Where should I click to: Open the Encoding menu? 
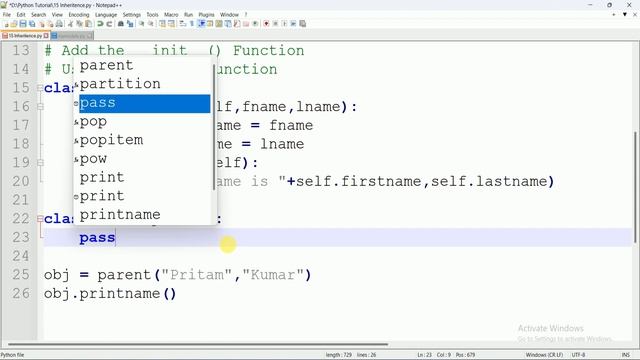click(79, 15)
